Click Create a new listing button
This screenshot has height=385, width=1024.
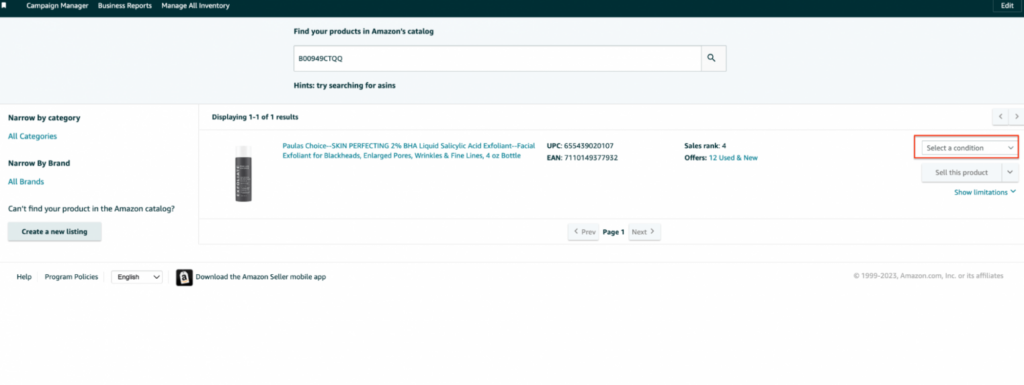pos(54,232)
